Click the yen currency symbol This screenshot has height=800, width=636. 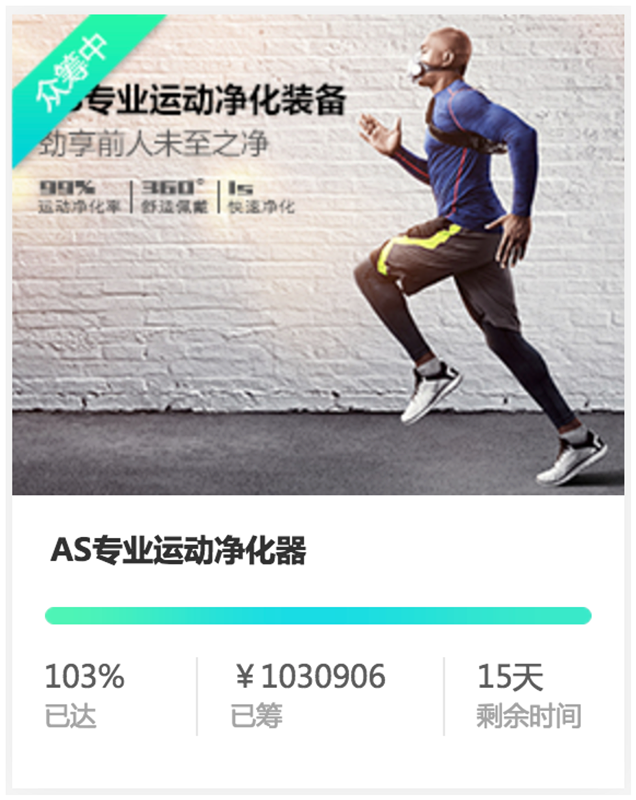pyautogui.click(x=245, y=677)
